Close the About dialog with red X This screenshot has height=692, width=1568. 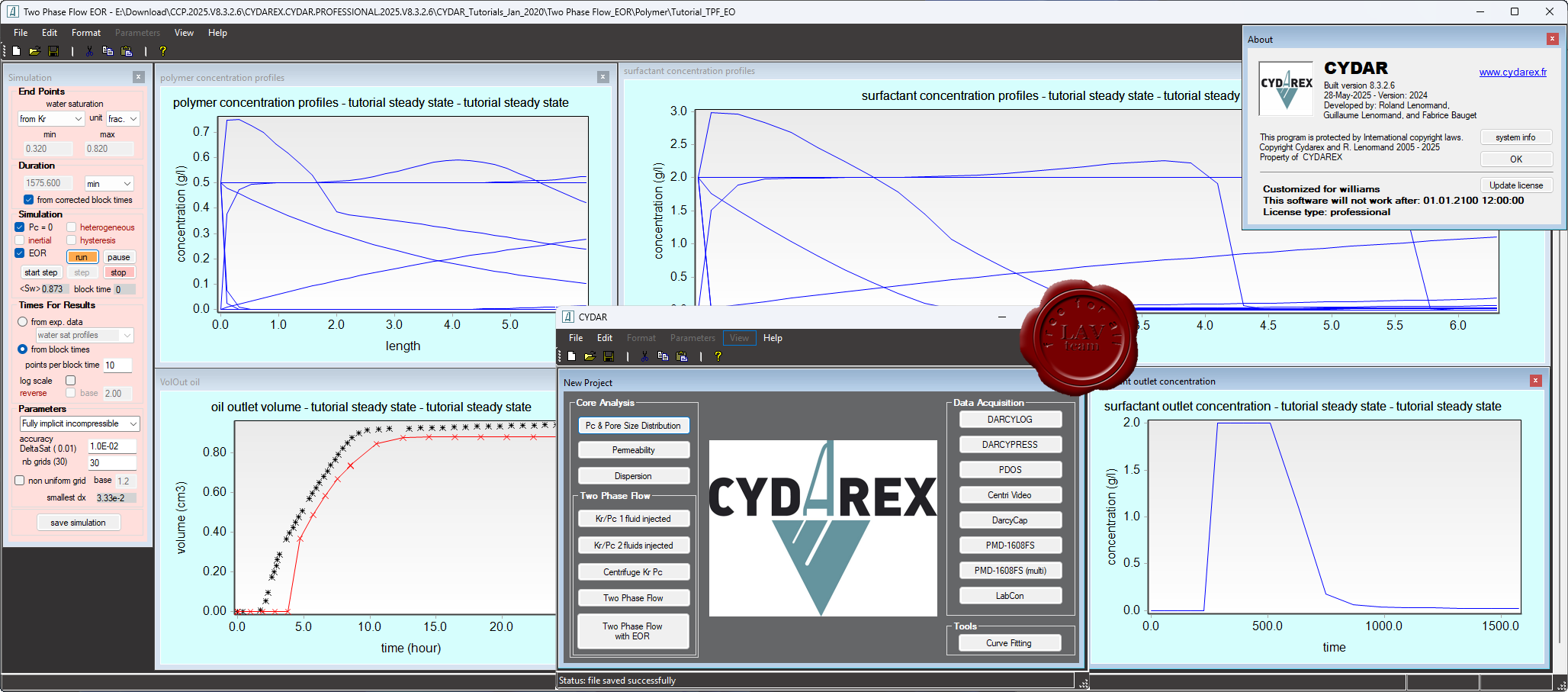[x=1552, y=39]
